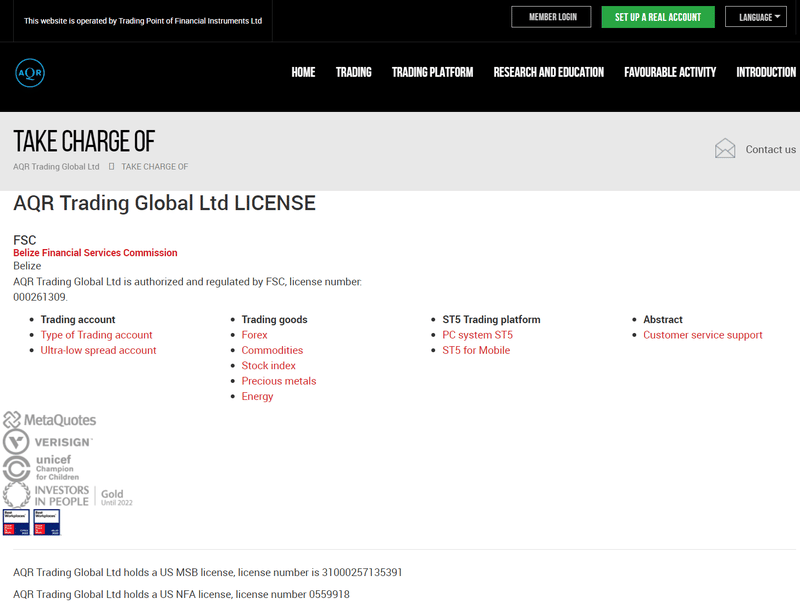Open the Precious metals link

click(279, 381)
